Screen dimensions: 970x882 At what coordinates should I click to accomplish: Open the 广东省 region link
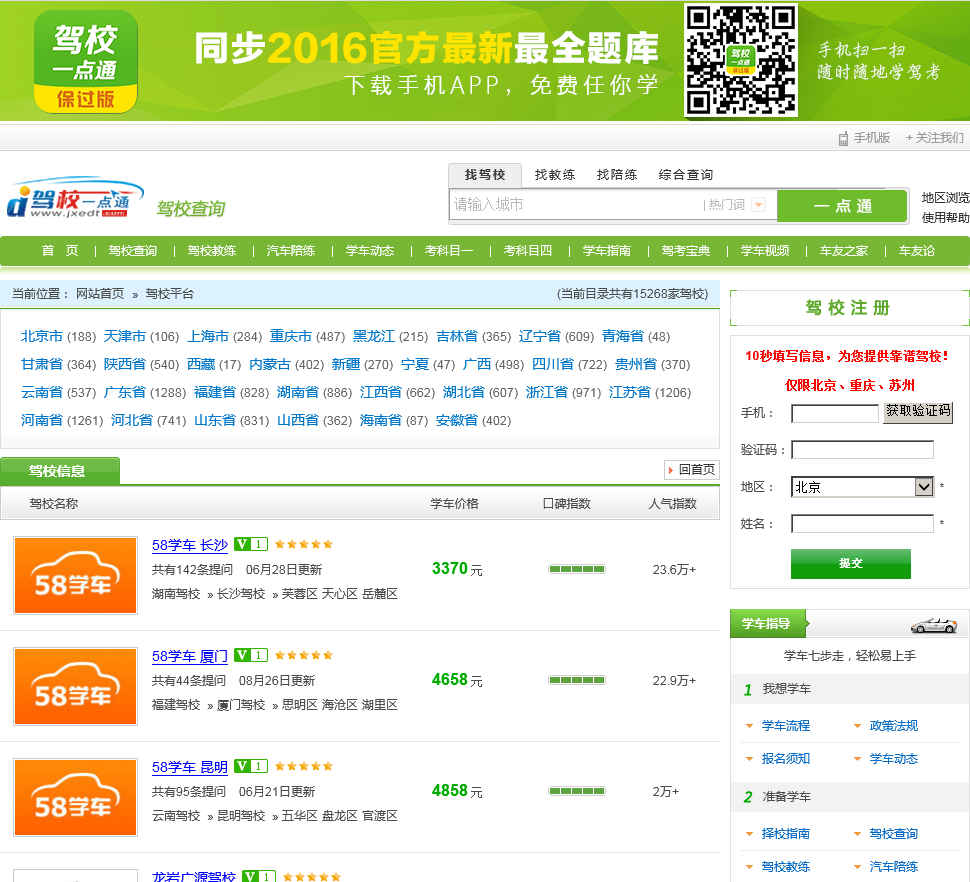[x=124, y=392]
